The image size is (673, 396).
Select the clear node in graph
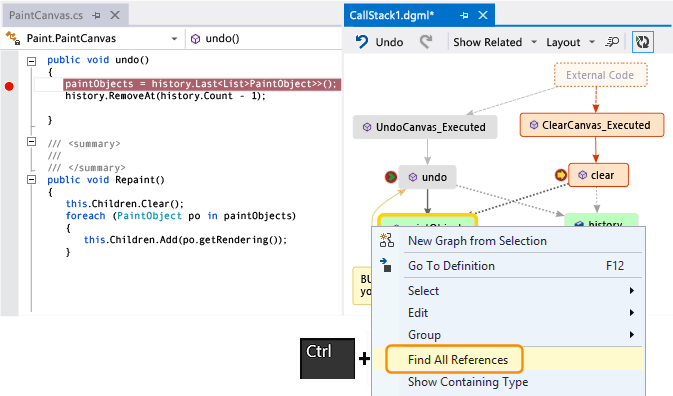(598, 175)
